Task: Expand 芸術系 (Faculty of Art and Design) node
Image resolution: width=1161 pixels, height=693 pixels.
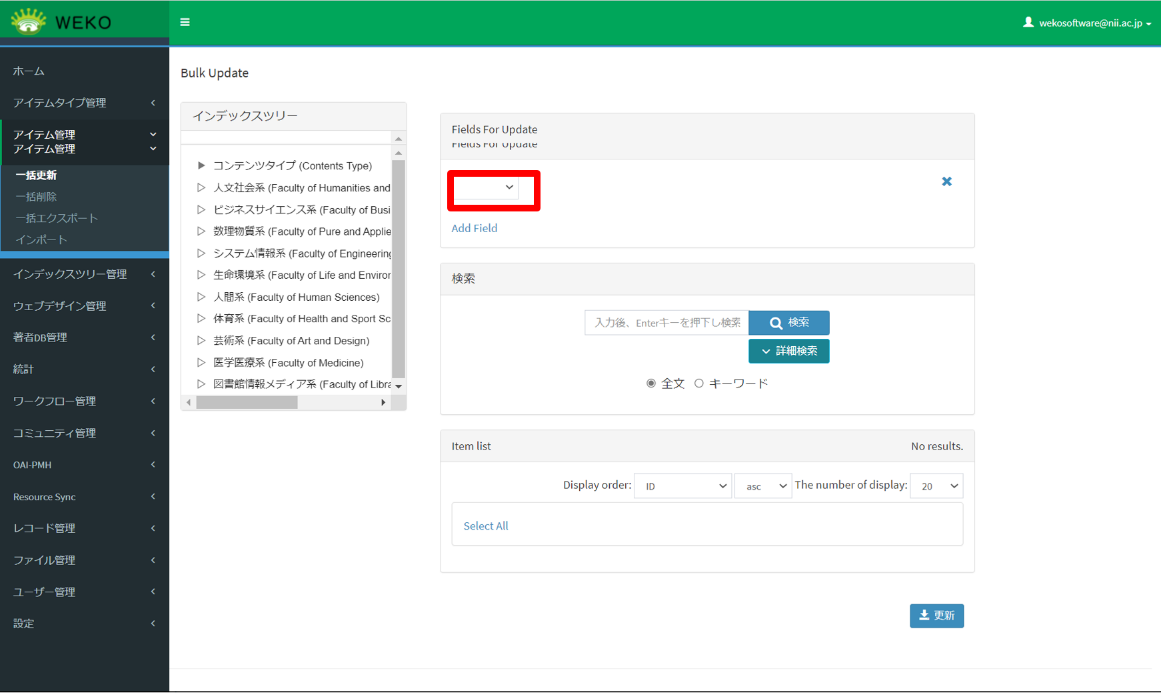Action: [201, 341]
